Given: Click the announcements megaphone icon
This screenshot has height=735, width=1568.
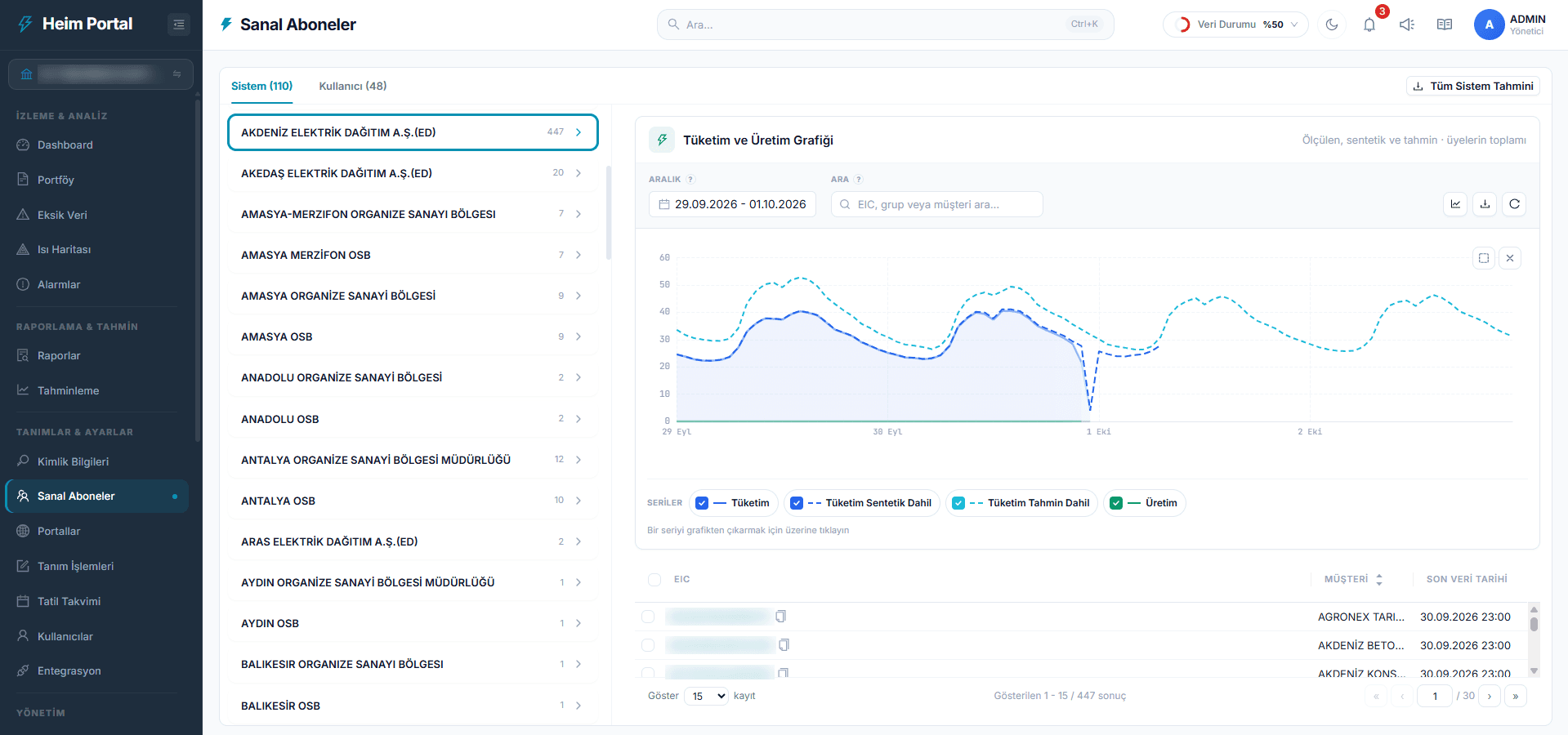Looking at the screenshot, I should pos(1407,24).
